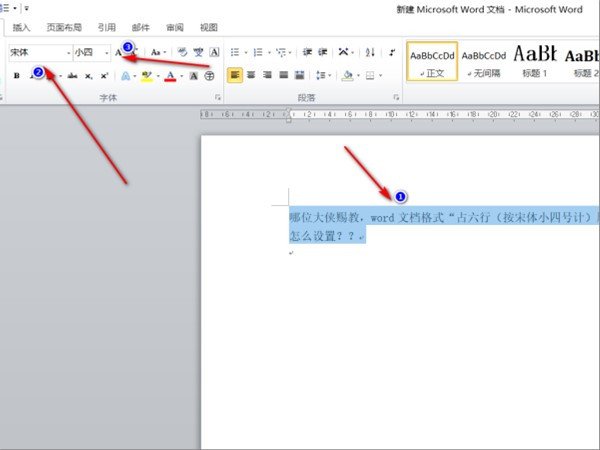Switch to the 引用 ribbon tab
This screenshot has width=600, height=450.
[x=107, y=27]
